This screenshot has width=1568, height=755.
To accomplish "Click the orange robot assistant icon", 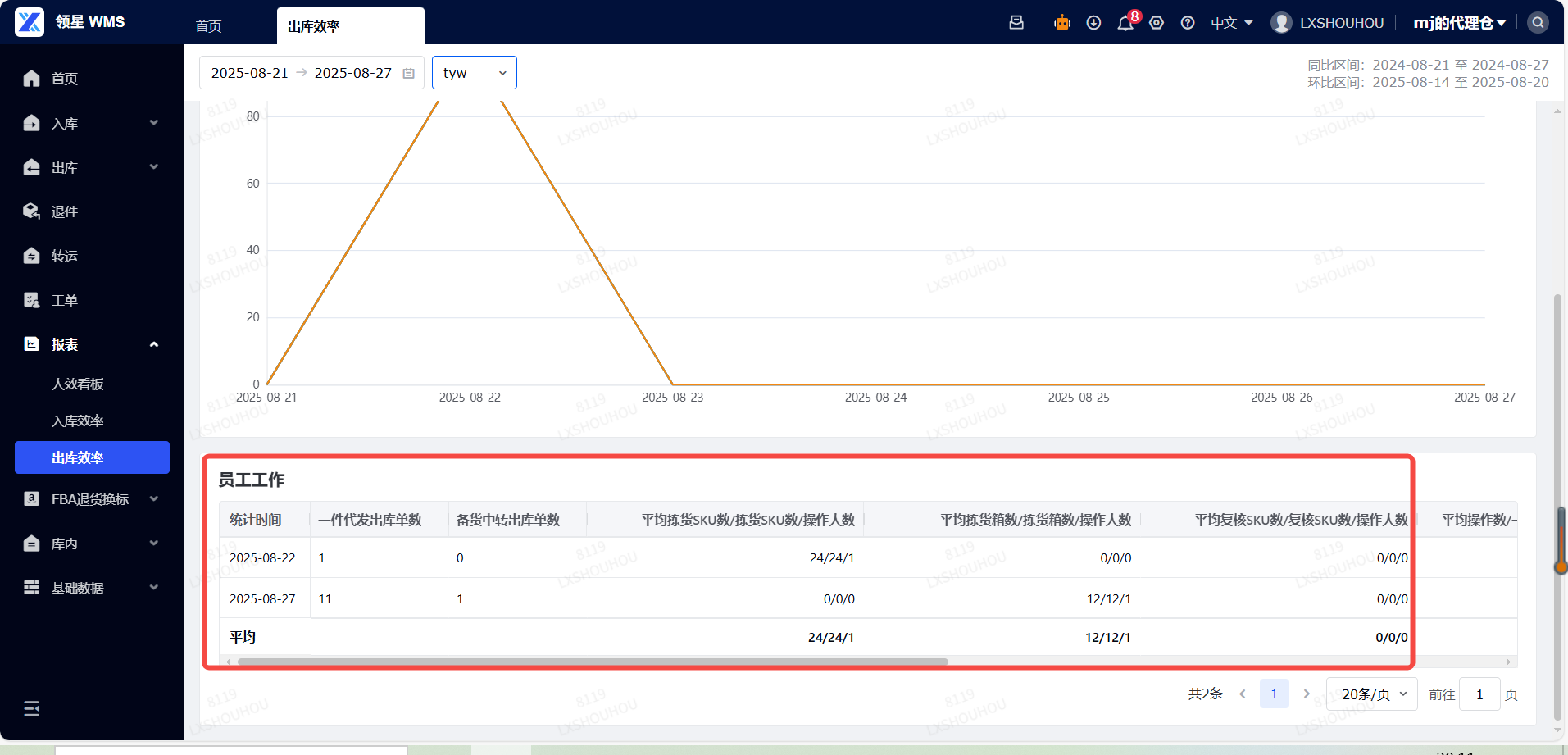I will tap(1062, 23).
